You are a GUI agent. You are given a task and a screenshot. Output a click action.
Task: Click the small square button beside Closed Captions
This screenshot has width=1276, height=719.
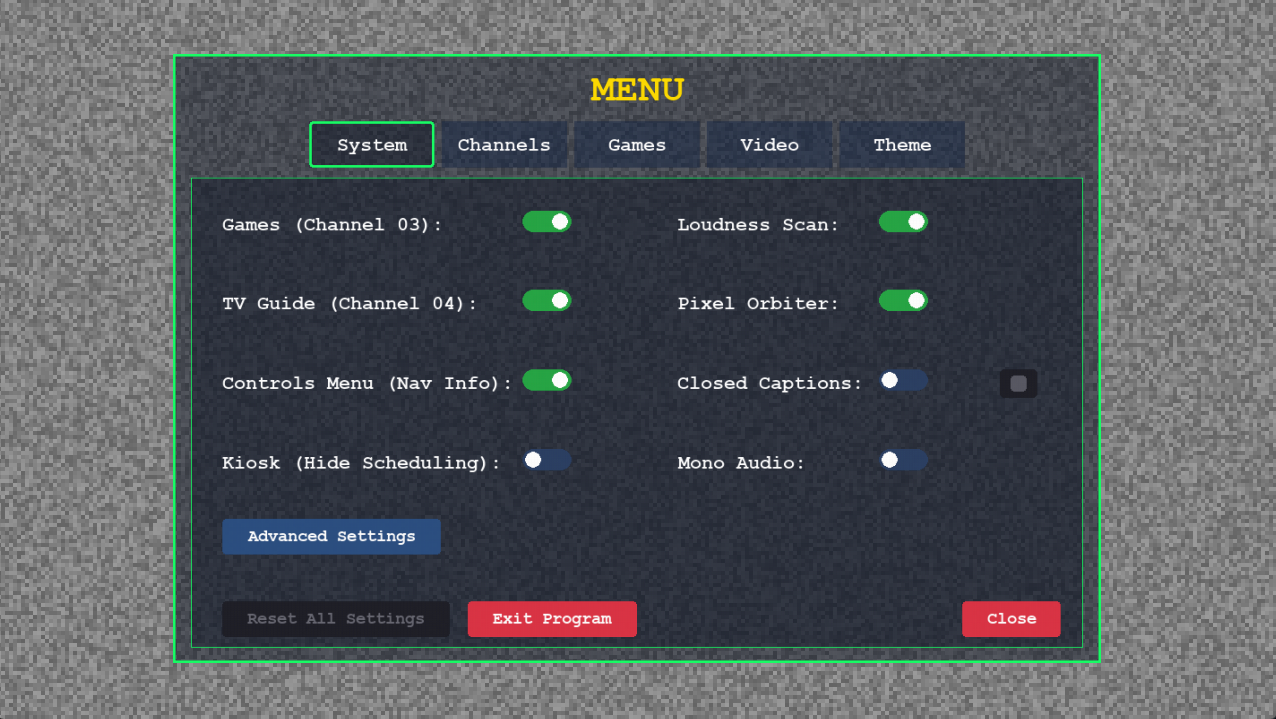[1018, 384]
